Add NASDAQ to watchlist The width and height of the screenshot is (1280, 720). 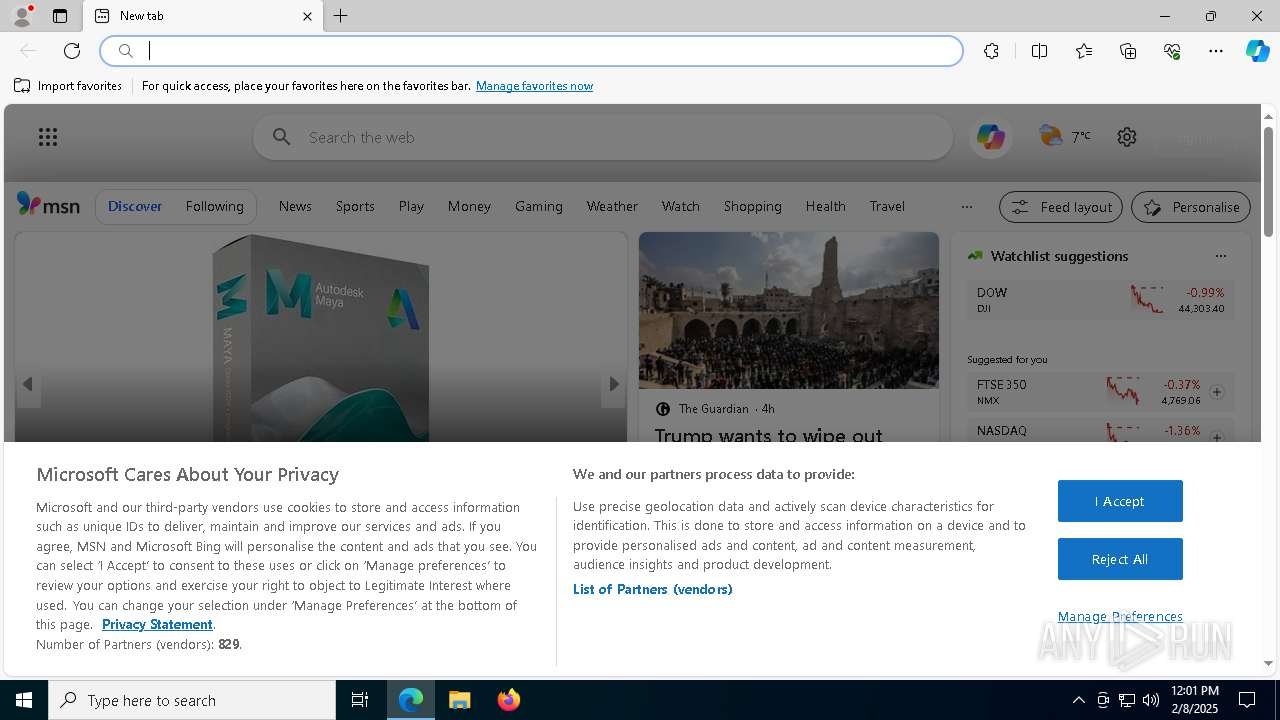click(x=1217, y=437)
